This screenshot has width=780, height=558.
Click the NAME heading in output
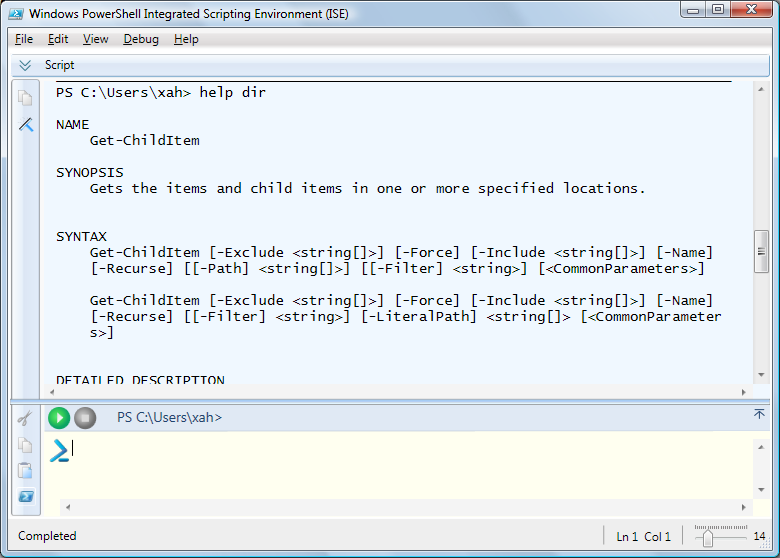click(73, 125)
